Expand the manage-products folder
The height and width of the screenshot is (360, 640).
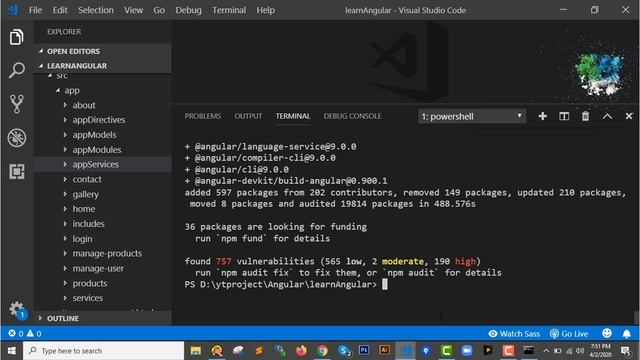click(102, 253)
